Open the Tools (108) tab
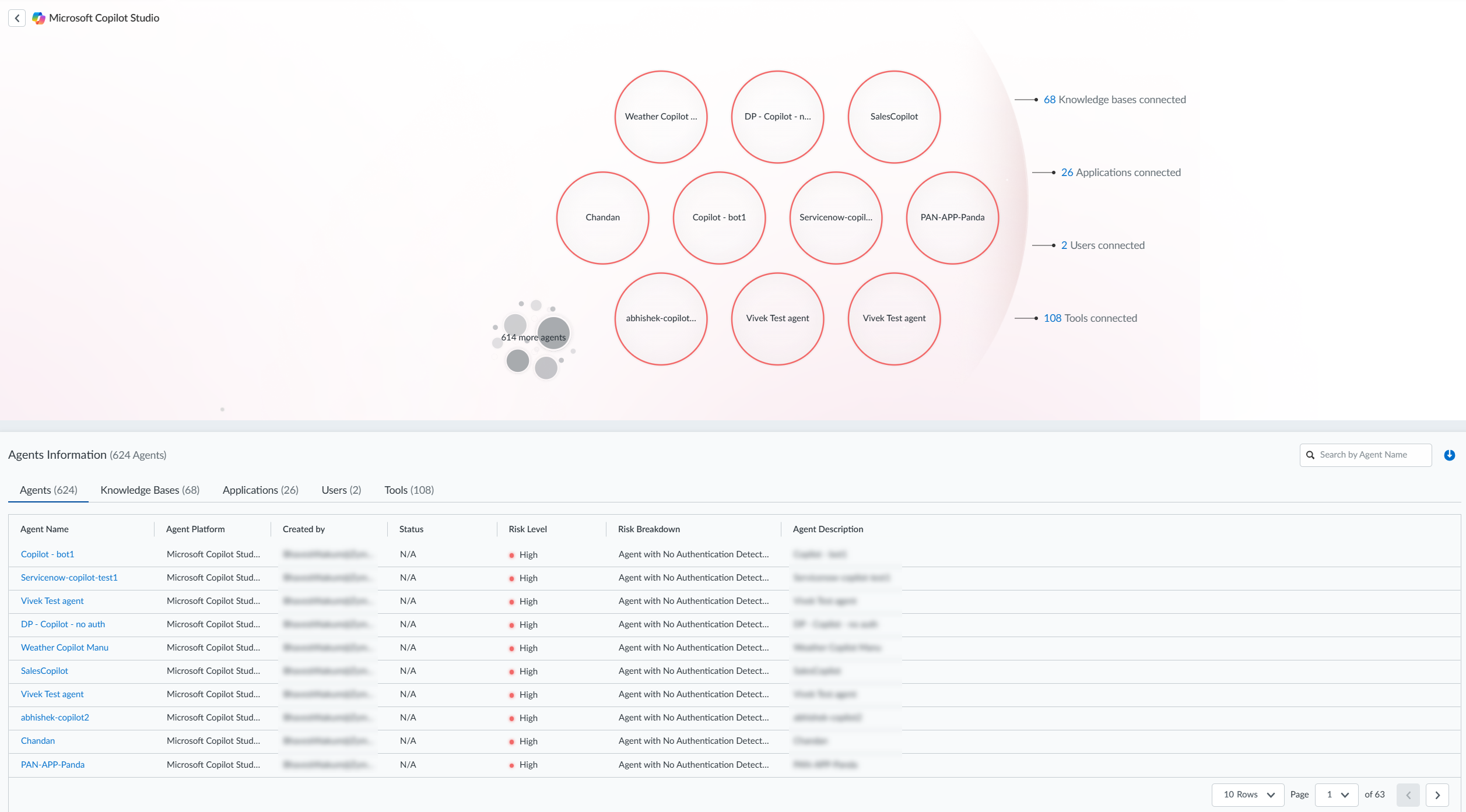The height and width of the screenshot is (812, 1466). (409, 490)
